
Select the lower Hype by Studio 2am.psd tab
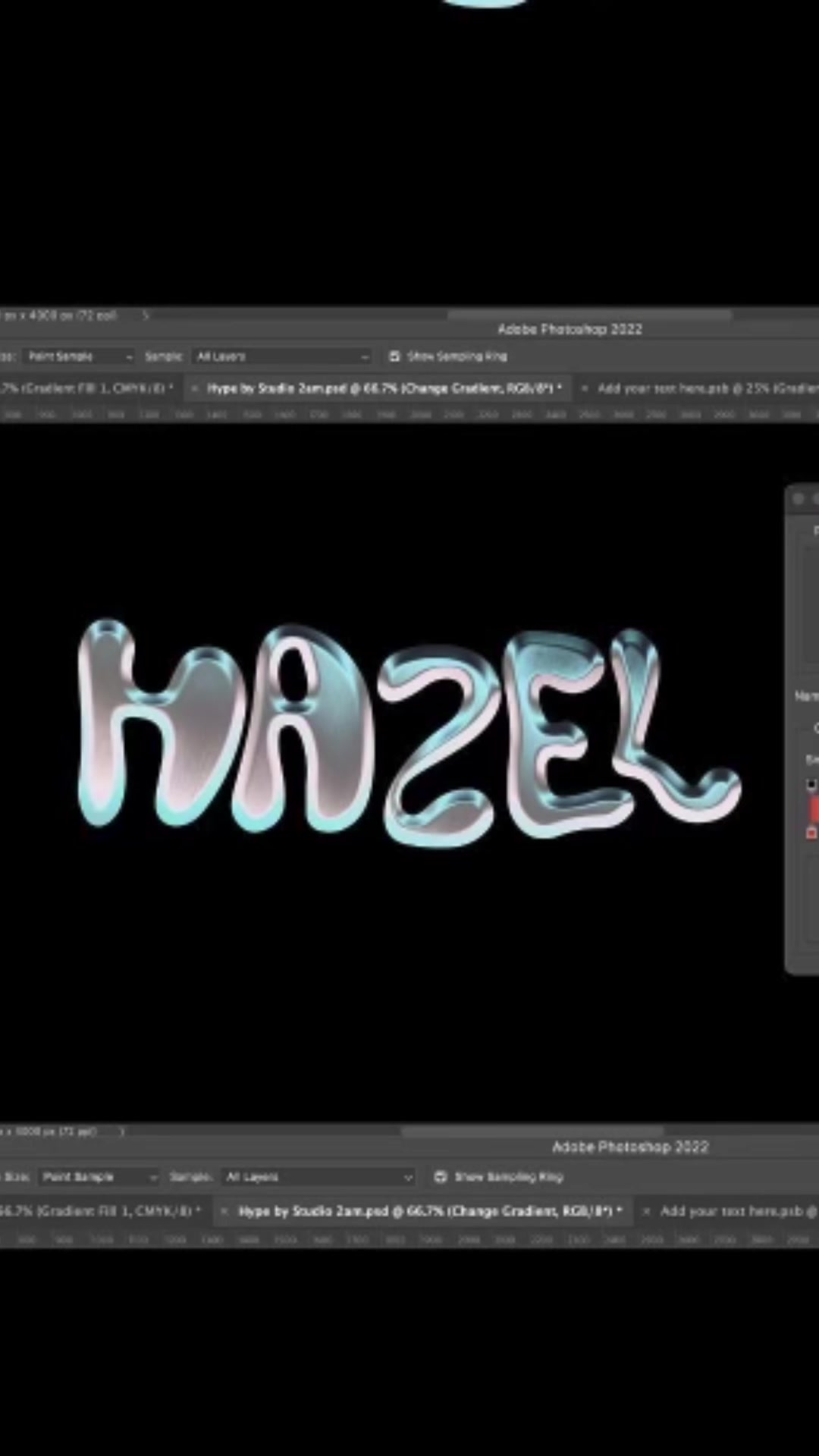(x=428, y=1211)
